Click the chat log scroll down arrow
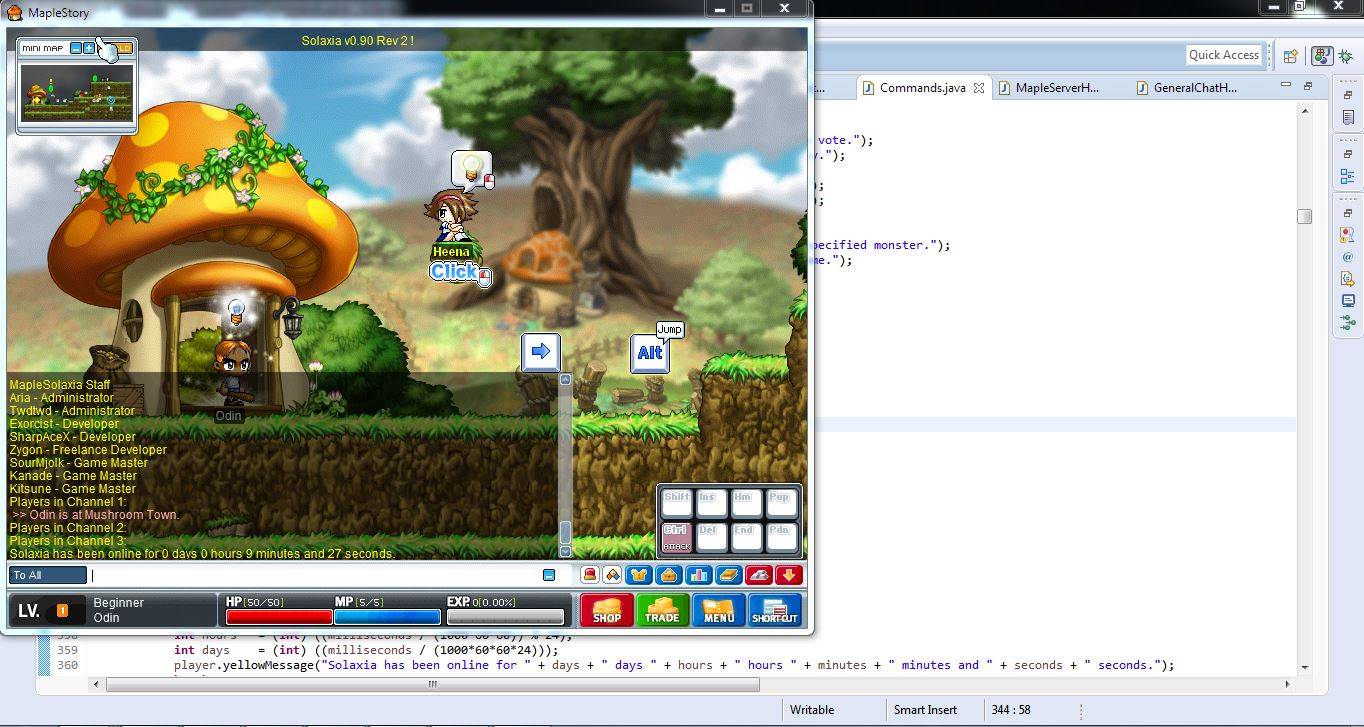The width and height of the screenshot is (1364, 727). [565, 551]
